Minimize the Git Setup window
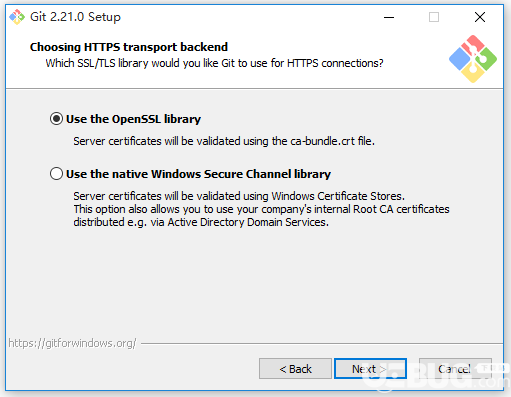Screen dimensions: 511x397 point(389,17)
